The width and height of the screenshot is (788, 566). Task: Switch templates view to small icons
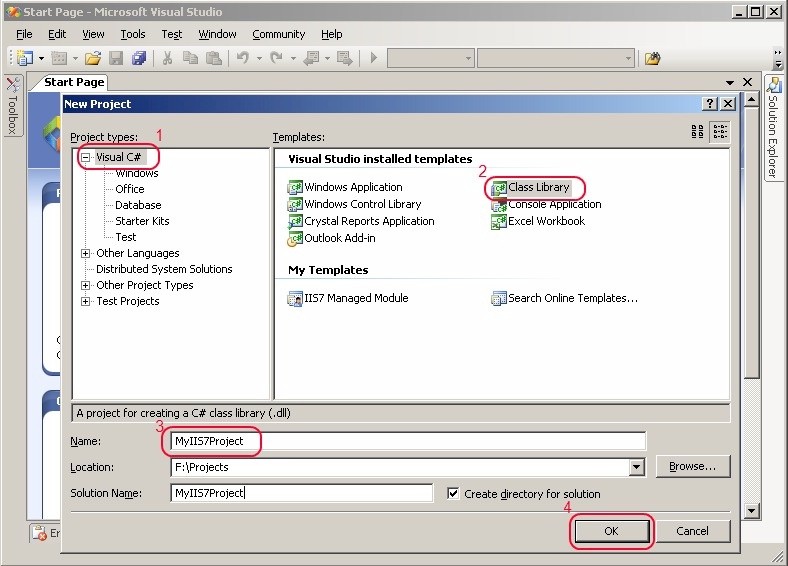pos(720,132)
